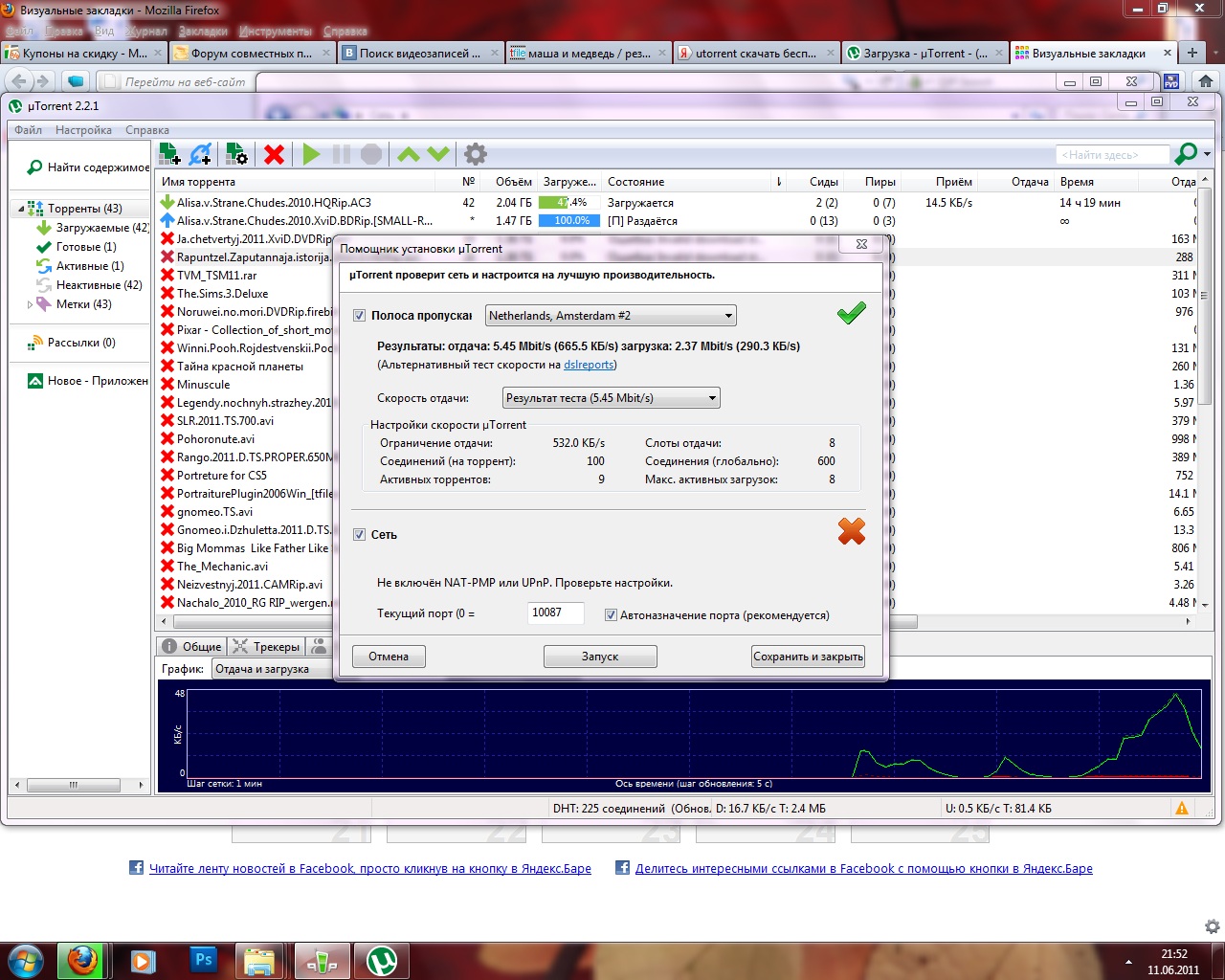Switch to the Загрузка - µTorrent browser tab

tap(924, 54)
